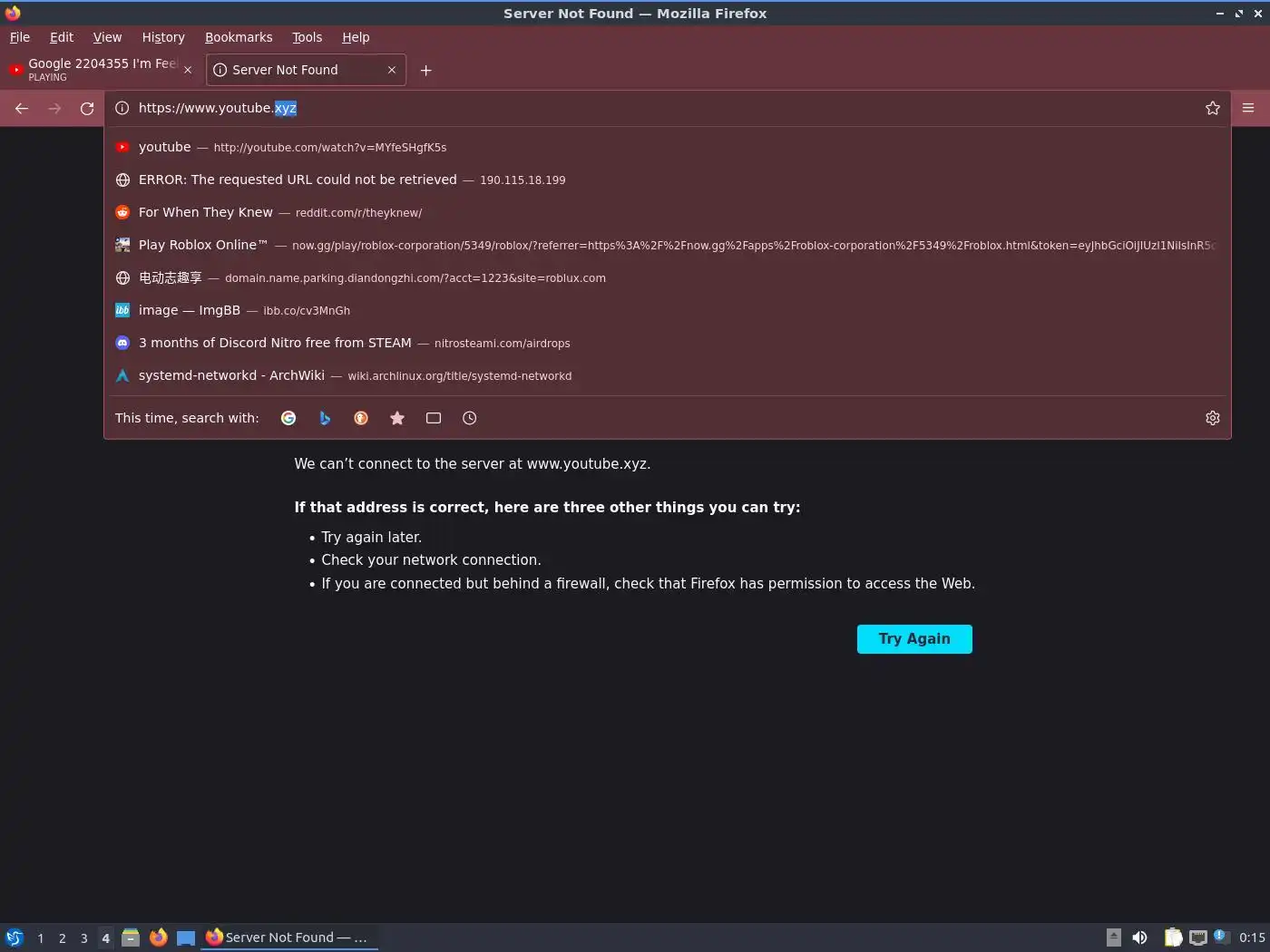Close the Server Not Found tab
This screenshot has height=952, width=1270.
(392, 70)
